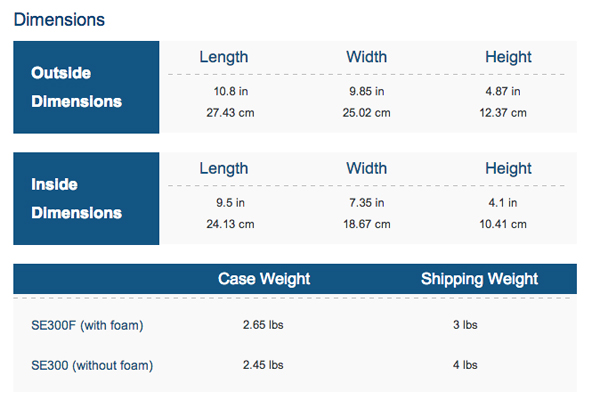600x400 pixels.
Task: Click the Dimensions section heading
Action: (59, 19)
